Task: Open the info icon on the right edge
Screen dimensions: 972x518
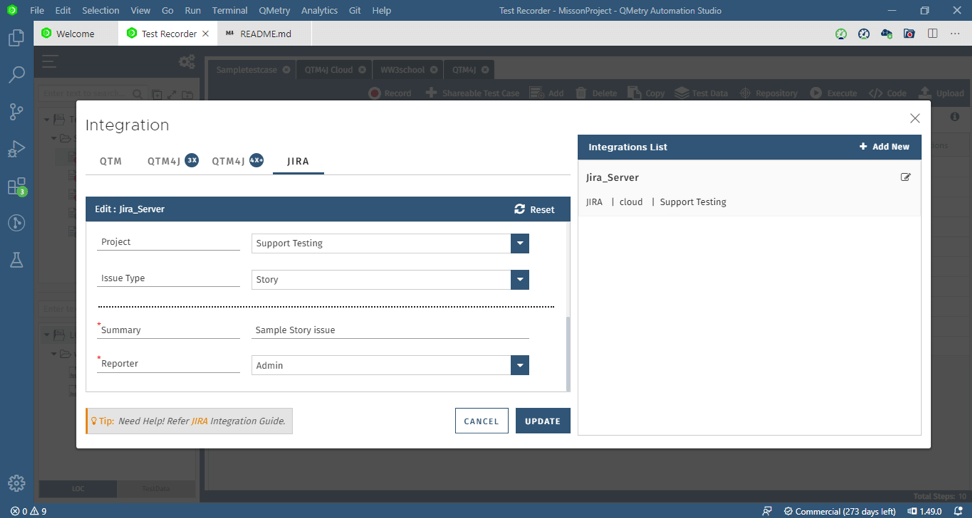Action: click(x=955, y=116)
